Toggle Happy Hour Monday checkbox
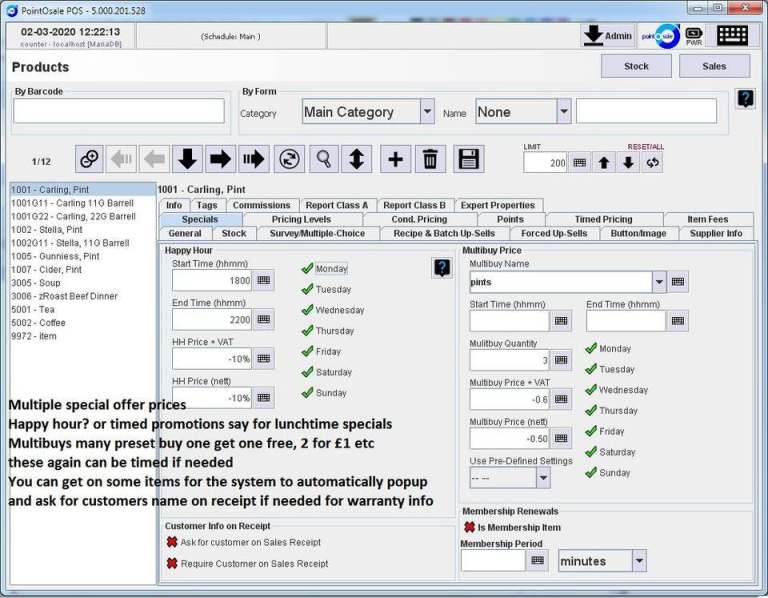Image resolution: width=768 pixels, height=598 pixels. click(x=308, y=268)
